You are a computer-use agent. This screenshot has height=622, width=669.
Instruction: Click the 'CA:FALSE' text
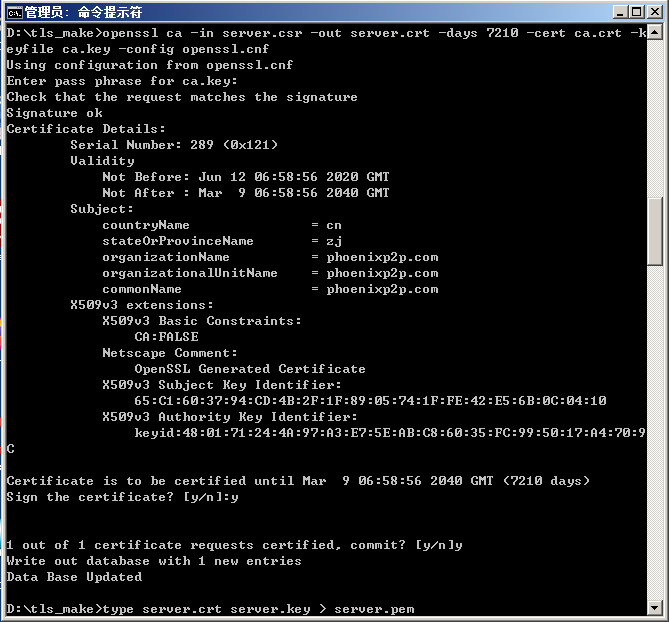pyautogui.click(x=166, y=337)
